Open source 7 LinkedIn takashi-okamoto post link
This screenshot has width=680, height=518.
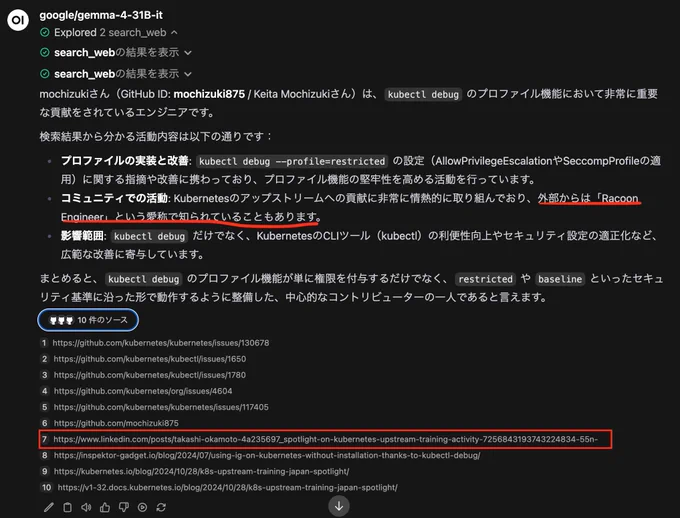coord(325,439)
